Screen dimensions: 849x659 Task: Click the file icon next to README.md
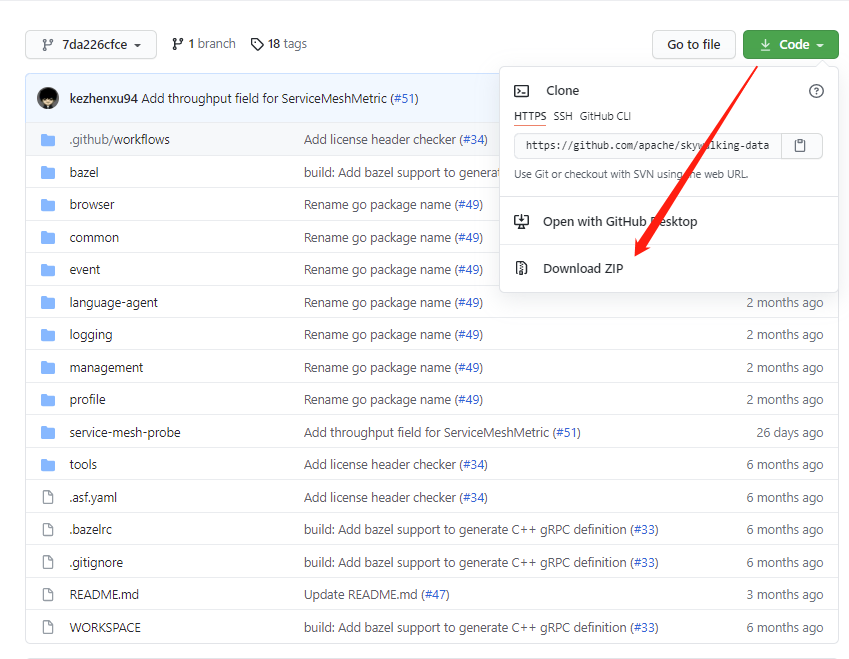pyautogui.click(x=48, y=595)
